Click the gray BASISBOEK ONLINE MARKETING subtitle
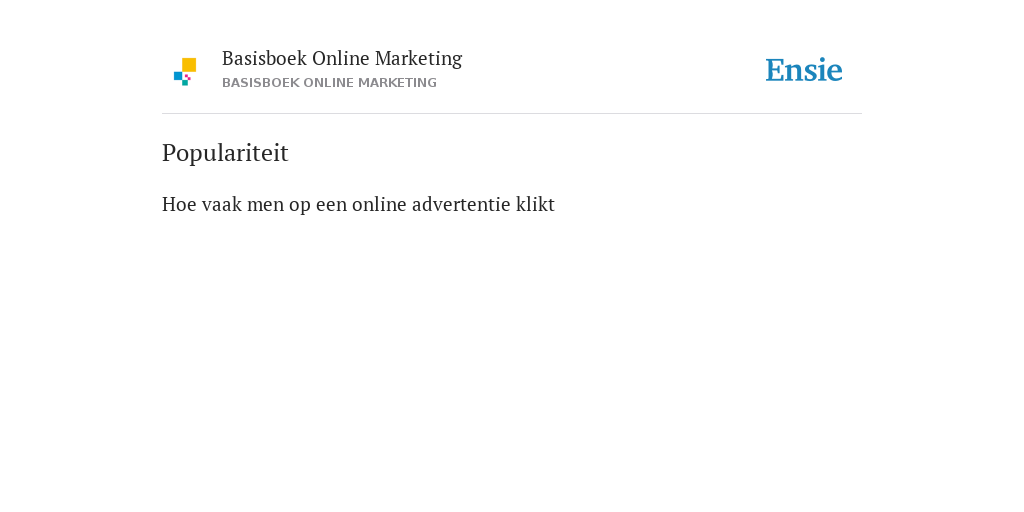Viewport: 1024px width, 512px height. (329, 83)
